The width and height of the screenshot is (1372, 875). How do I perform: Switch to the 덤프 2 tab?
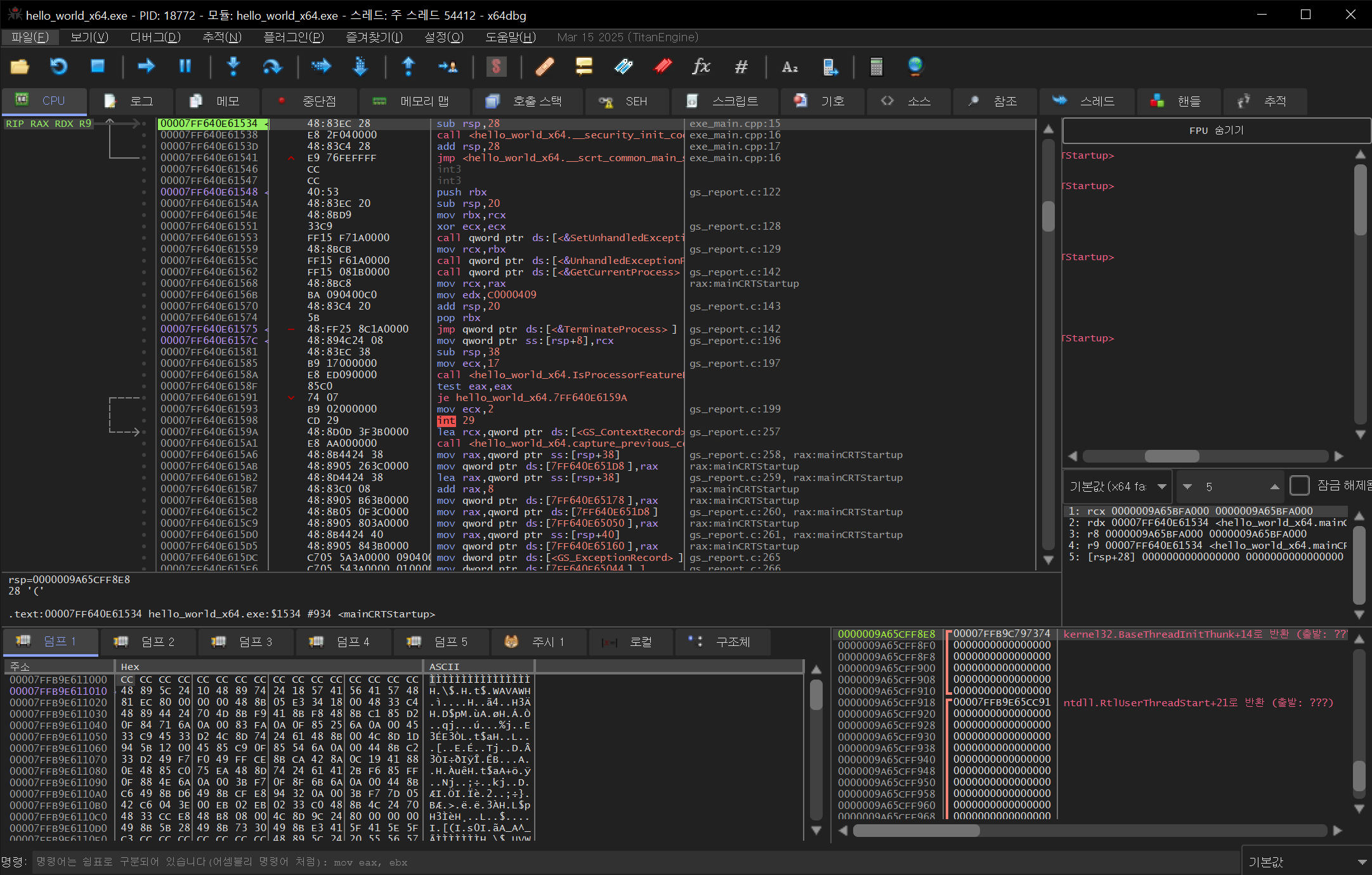[148, 641]
